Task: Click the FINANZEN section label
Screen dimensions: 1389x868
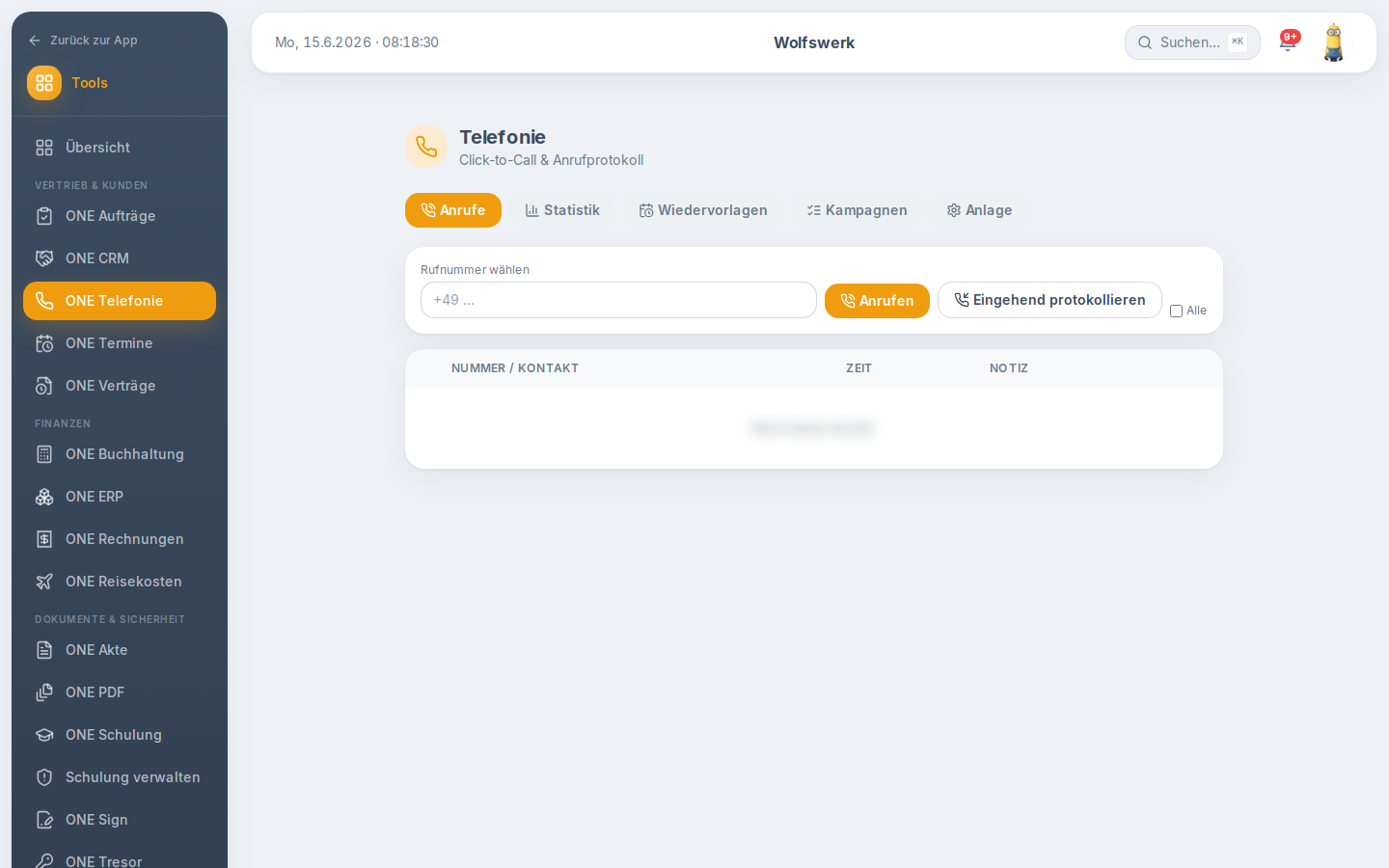Action: [63, 423]
